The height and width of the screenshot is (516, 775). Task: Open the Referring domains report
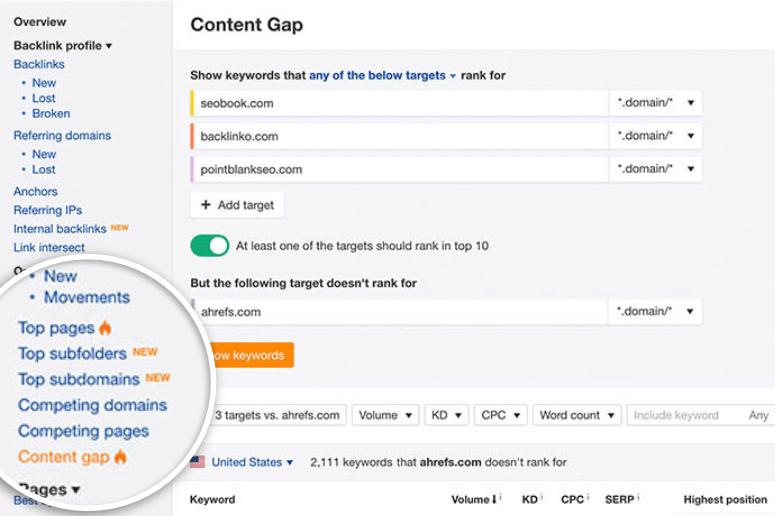(x=62, y=135)
